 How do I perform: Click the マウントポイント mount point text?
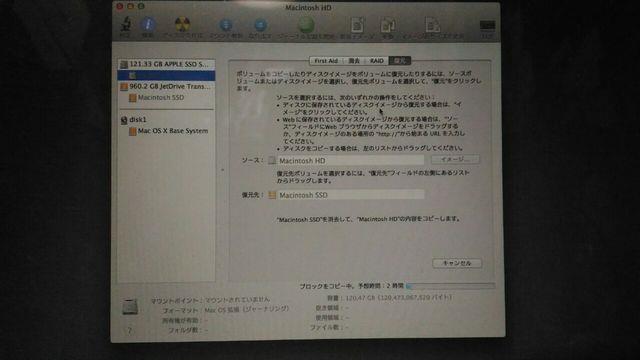pyautogui.click(x=210, y=300)
